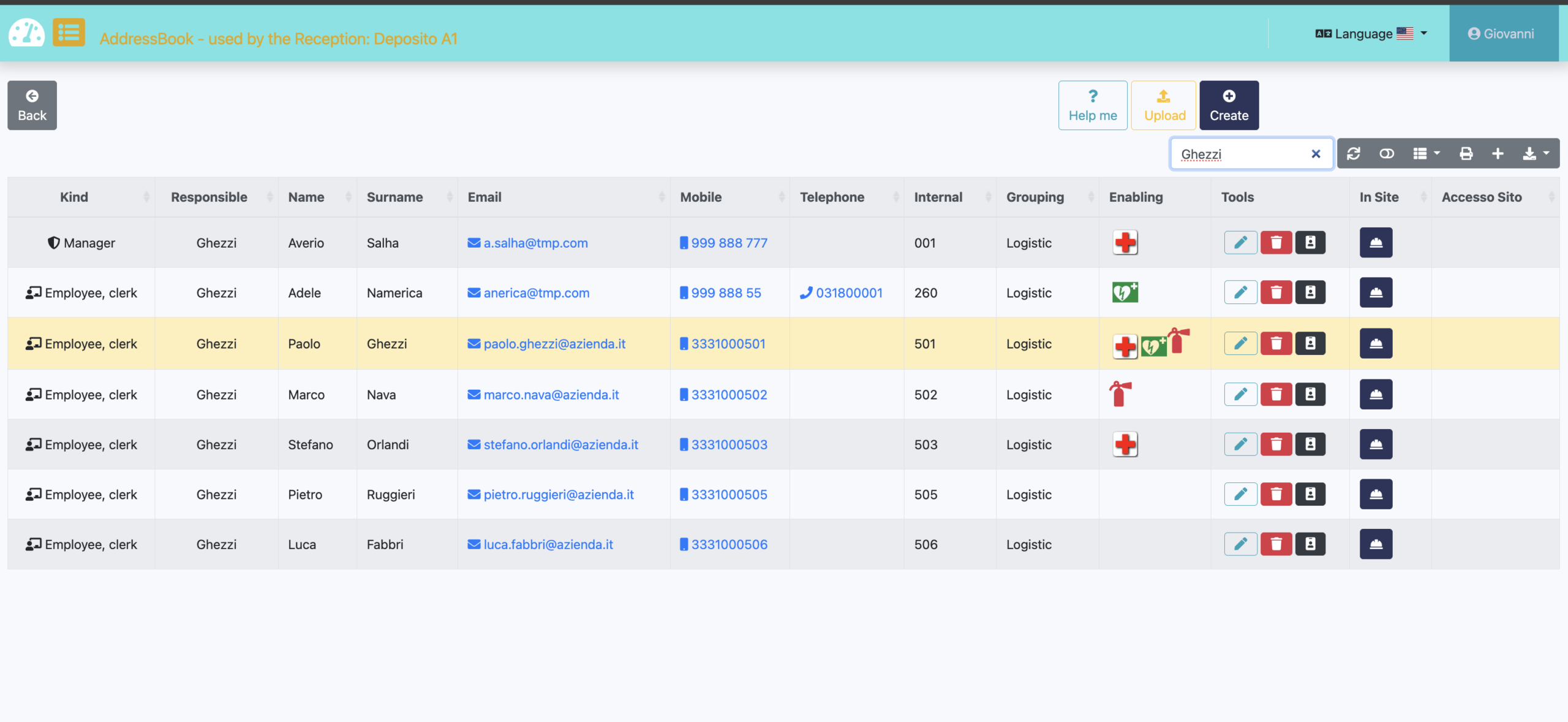1568x722 pixels.
Task: Toggle the table view switch icon
Action: (x=1387, y=154)
